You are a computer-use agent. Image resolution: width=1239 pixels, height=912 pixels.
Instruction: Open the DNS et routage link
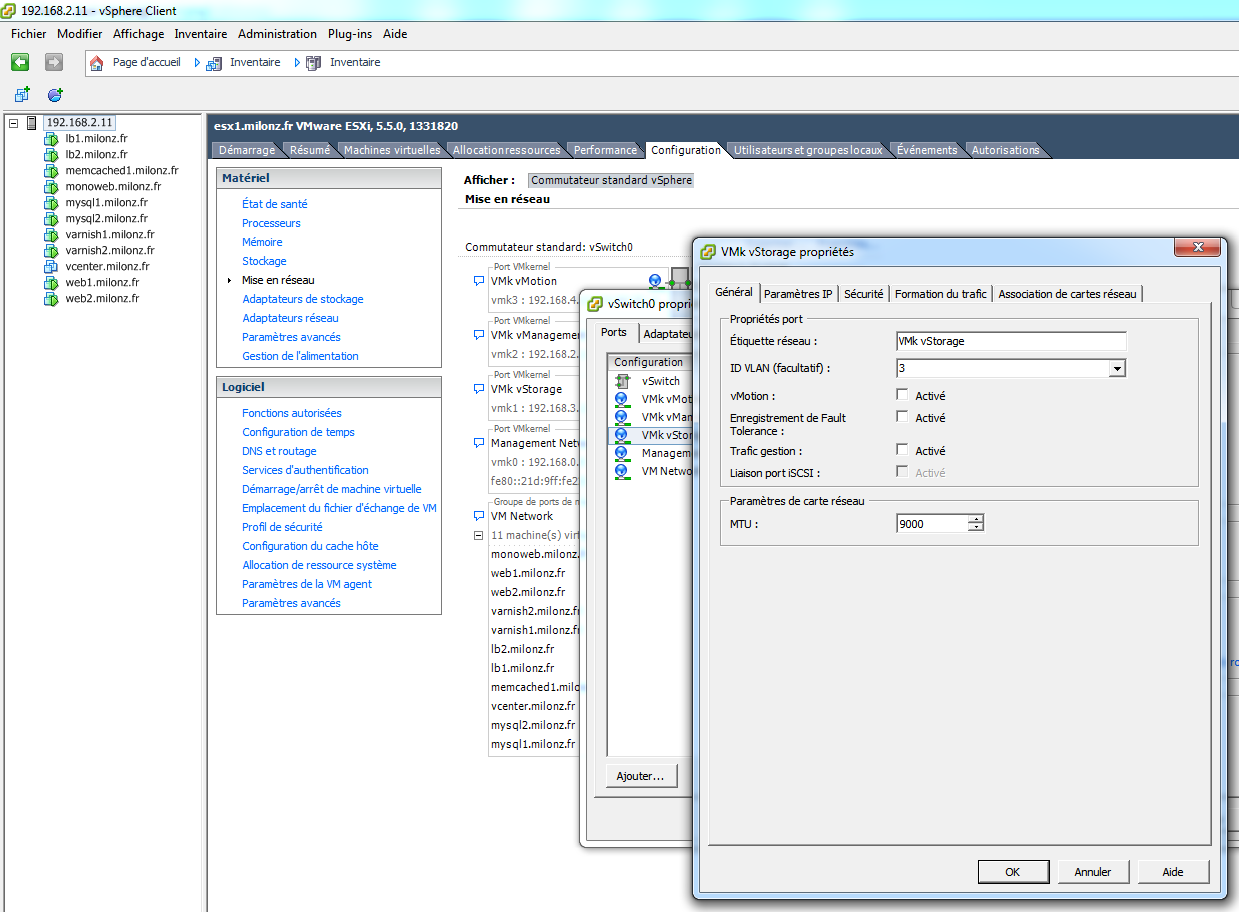tap(279, 451)
